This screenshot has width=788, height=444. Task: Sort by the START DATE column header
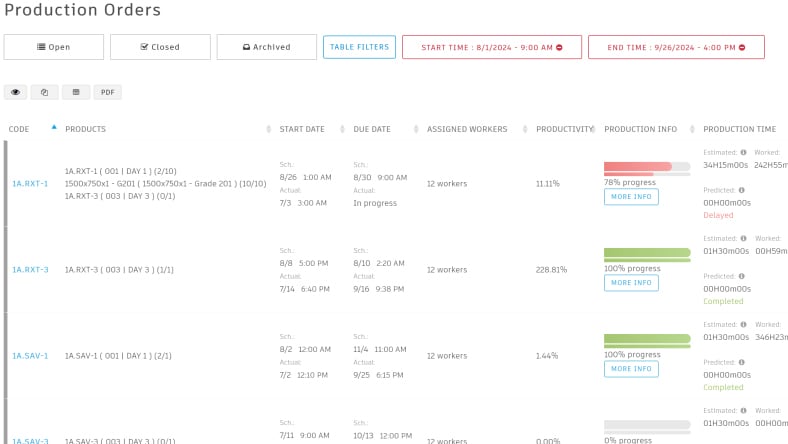coord(302,129)
